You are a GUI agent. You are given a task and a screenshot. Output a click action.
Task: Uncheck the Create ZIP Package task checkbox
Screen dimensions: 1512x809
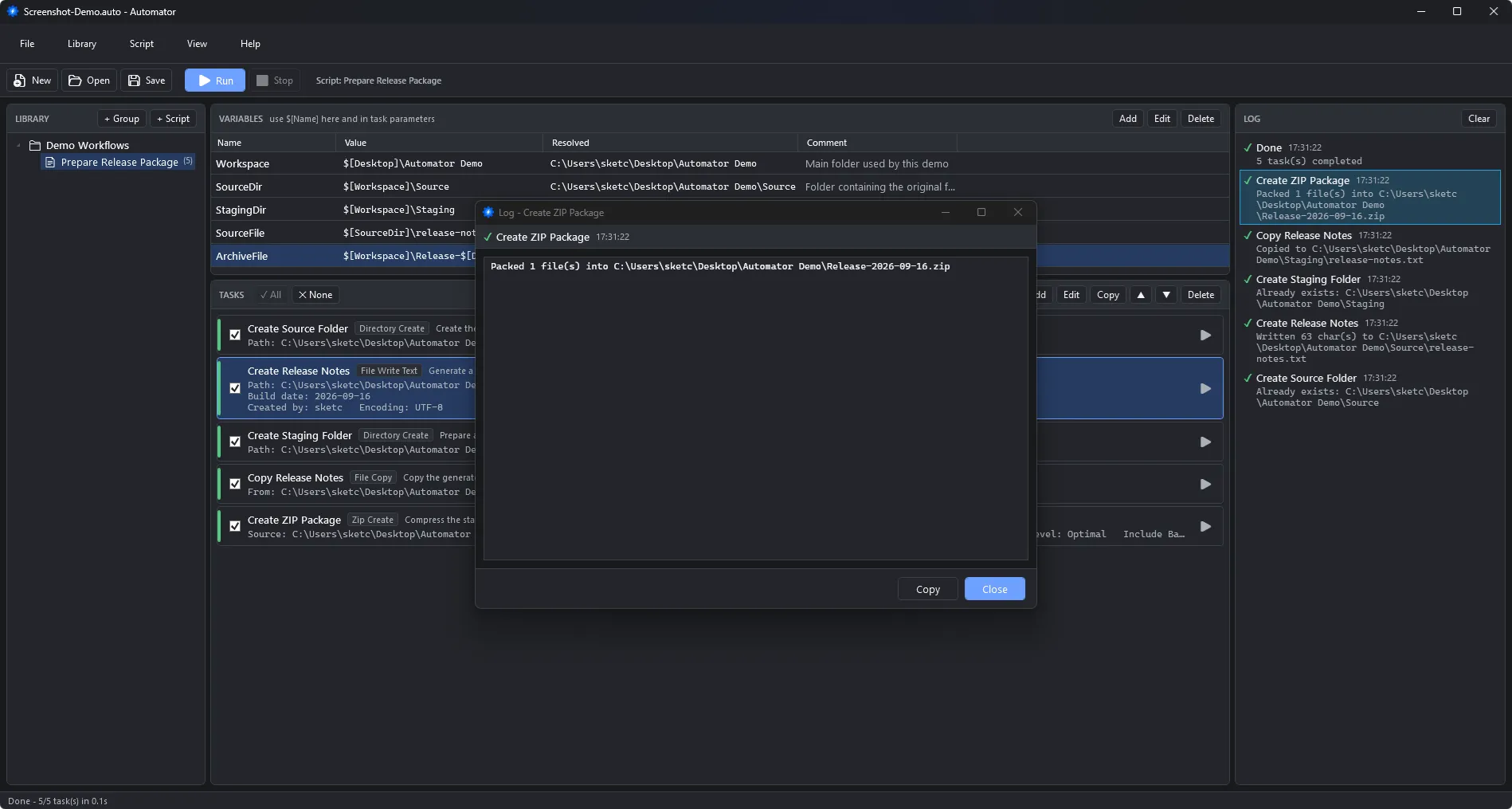[x=235, y=527]
